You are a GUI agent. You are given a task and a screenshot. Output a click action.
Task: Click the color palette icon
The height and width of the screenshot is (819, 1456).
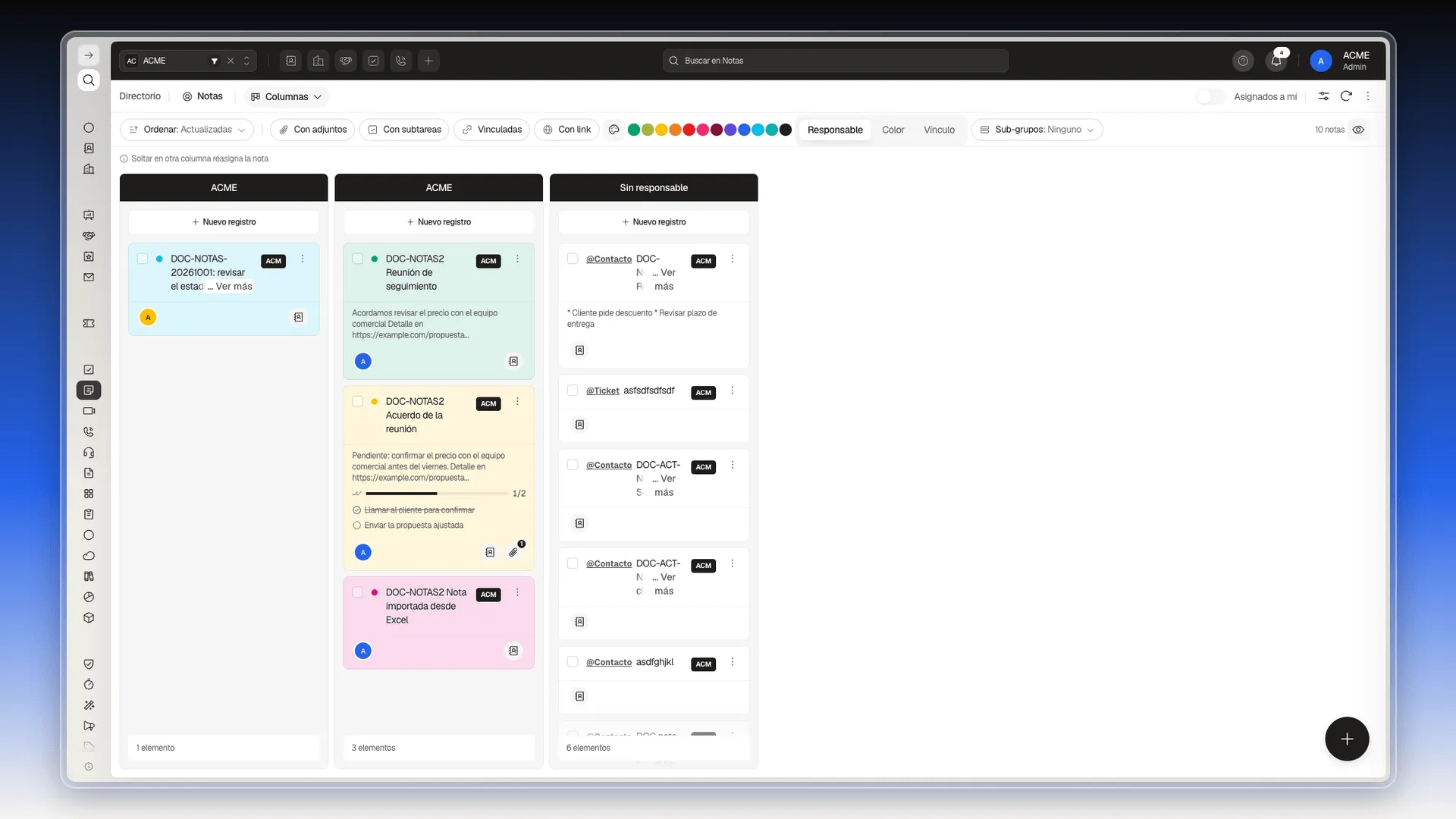tap(614, 130)
